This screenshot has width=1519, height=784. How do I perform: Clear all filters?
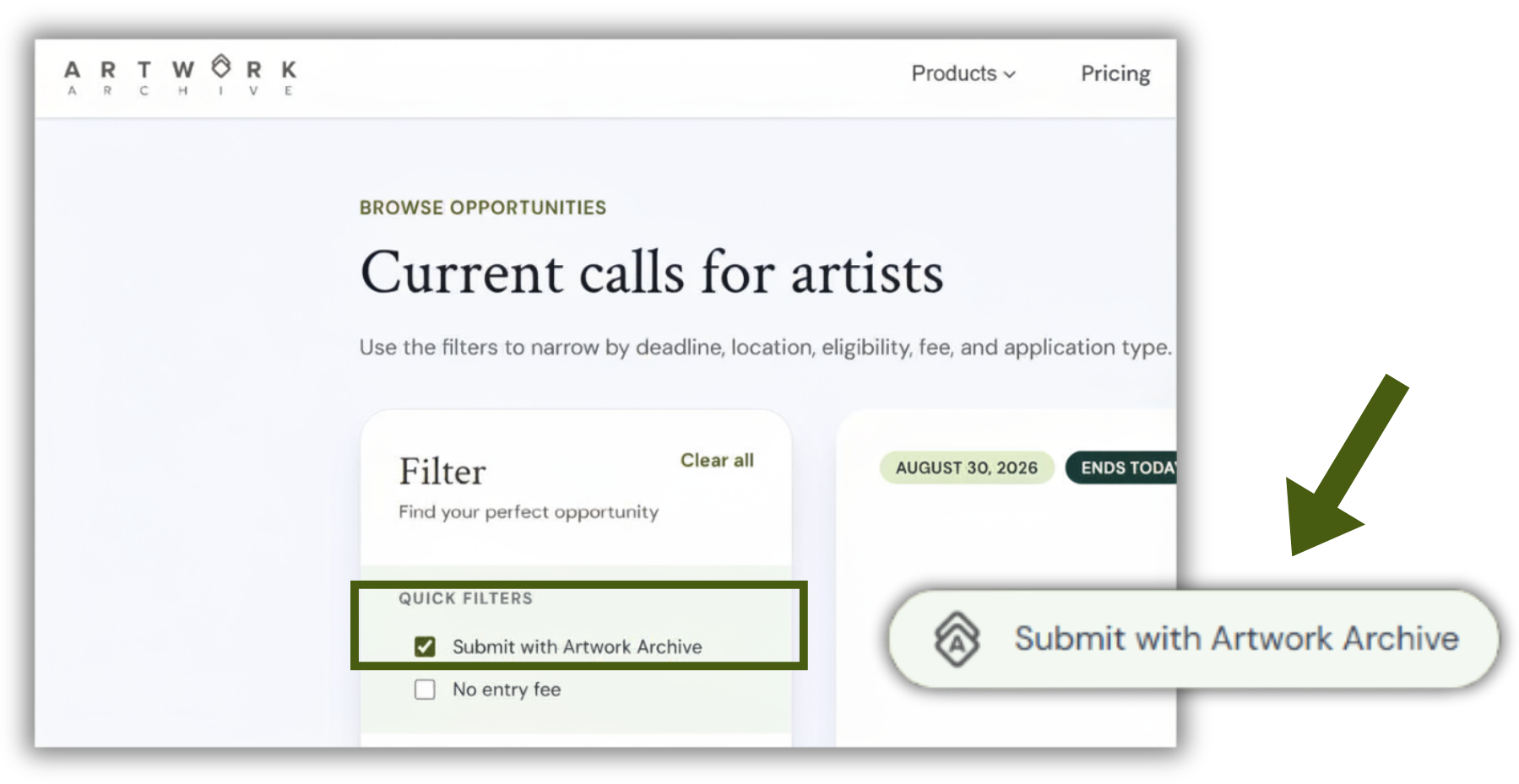coord(717,460)
